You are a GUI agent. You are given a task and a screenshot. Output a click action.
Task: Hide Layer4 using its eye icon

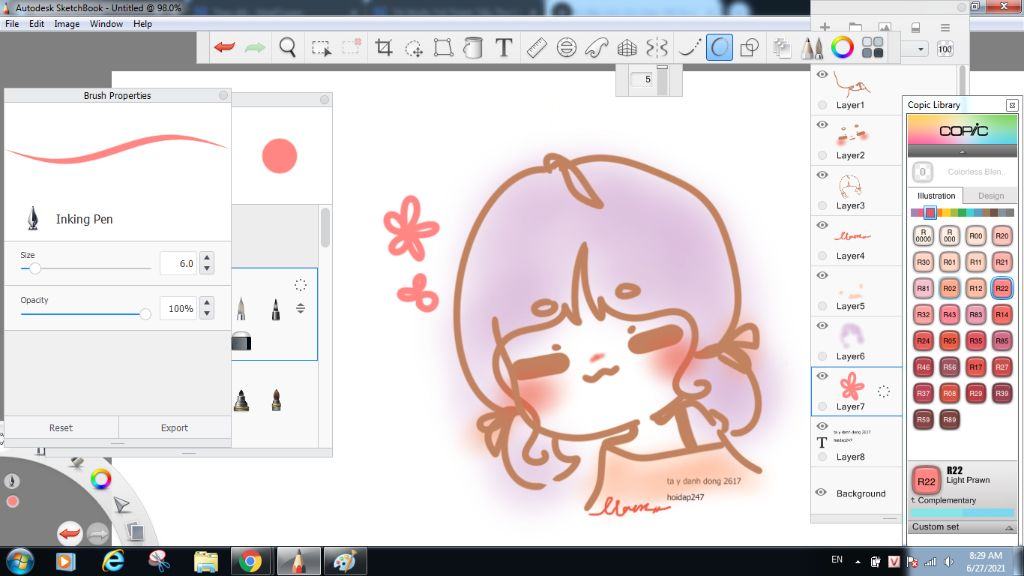coord(822,225)
